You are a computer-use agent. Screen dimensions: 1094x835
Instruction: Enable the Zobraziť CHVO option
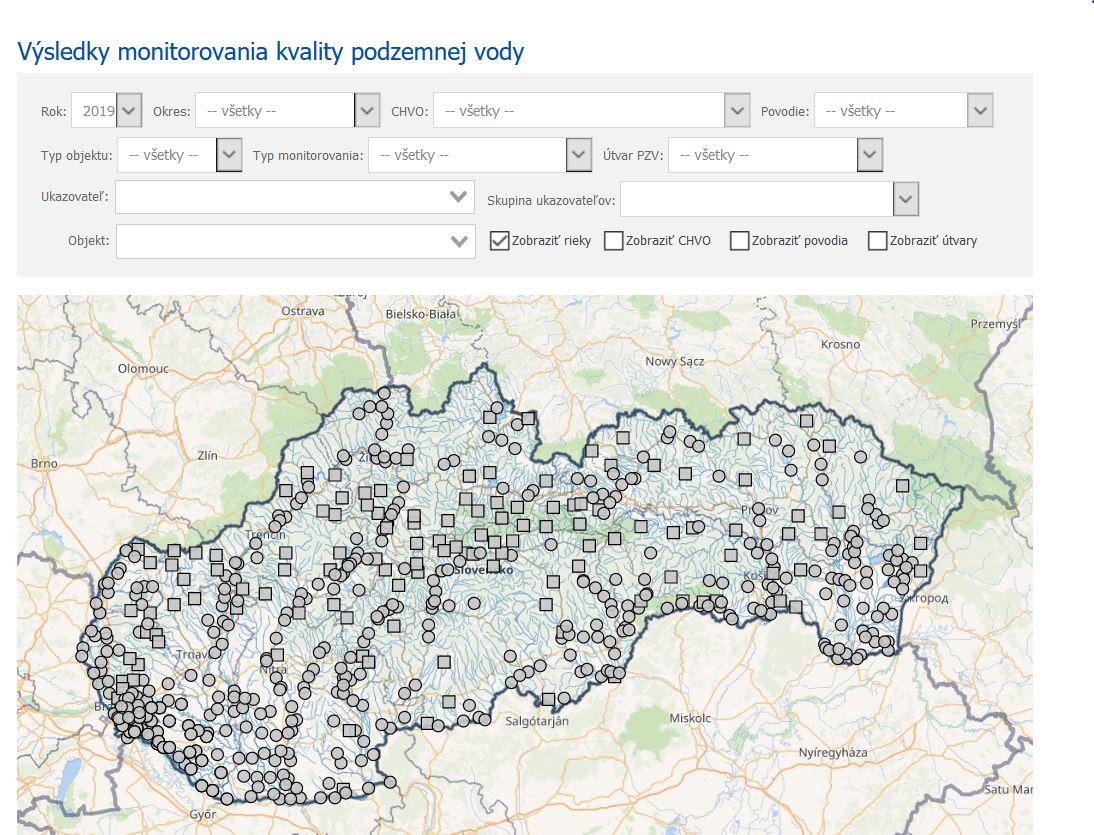(x=615, y=240)
